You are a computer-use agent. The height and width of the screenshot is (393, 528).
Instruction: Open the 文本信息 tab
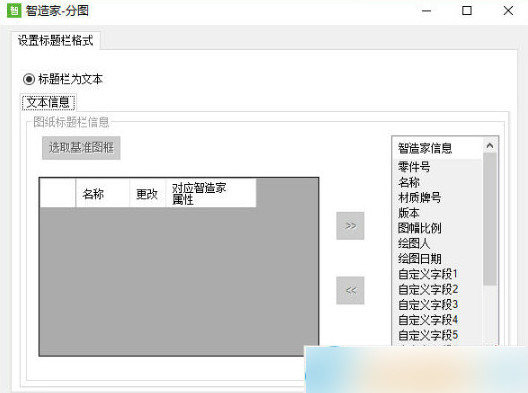[x=48, y=102]
